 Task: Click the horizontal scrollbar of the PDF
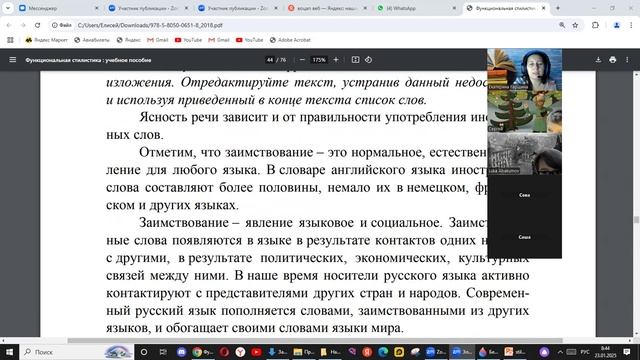pyautogui.click(x=315, y=340)
